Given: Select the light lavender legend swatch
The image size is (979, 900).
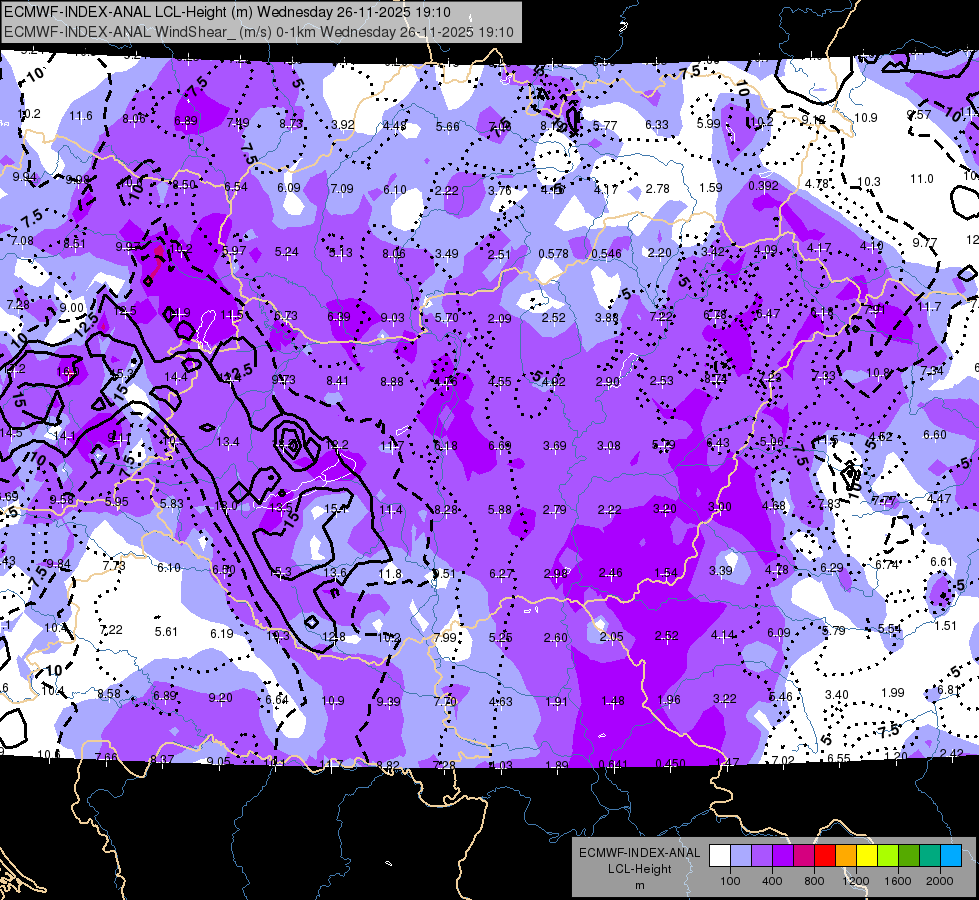Looking at the screenshot, I should (x=741, y=856).
